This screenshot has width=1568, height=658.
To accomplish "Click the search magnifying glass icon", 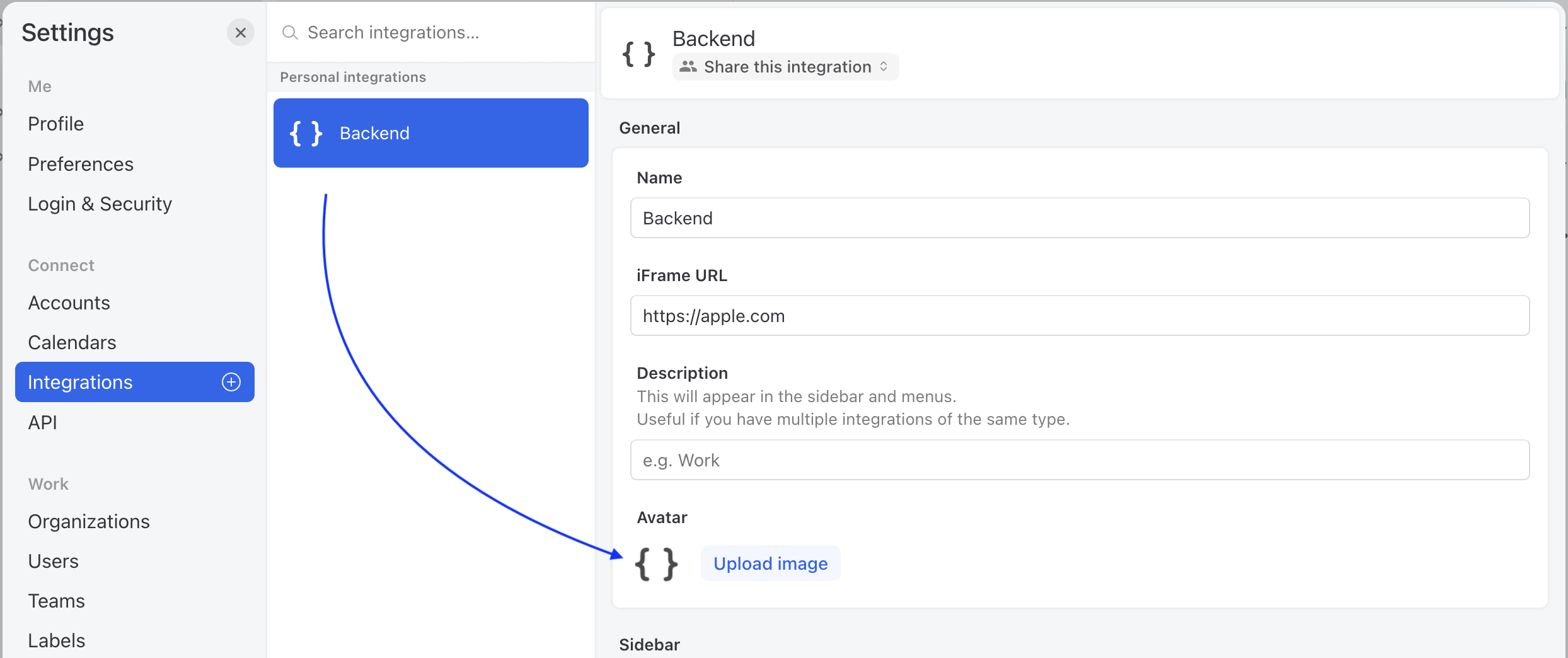I will (x=291, y=32).
